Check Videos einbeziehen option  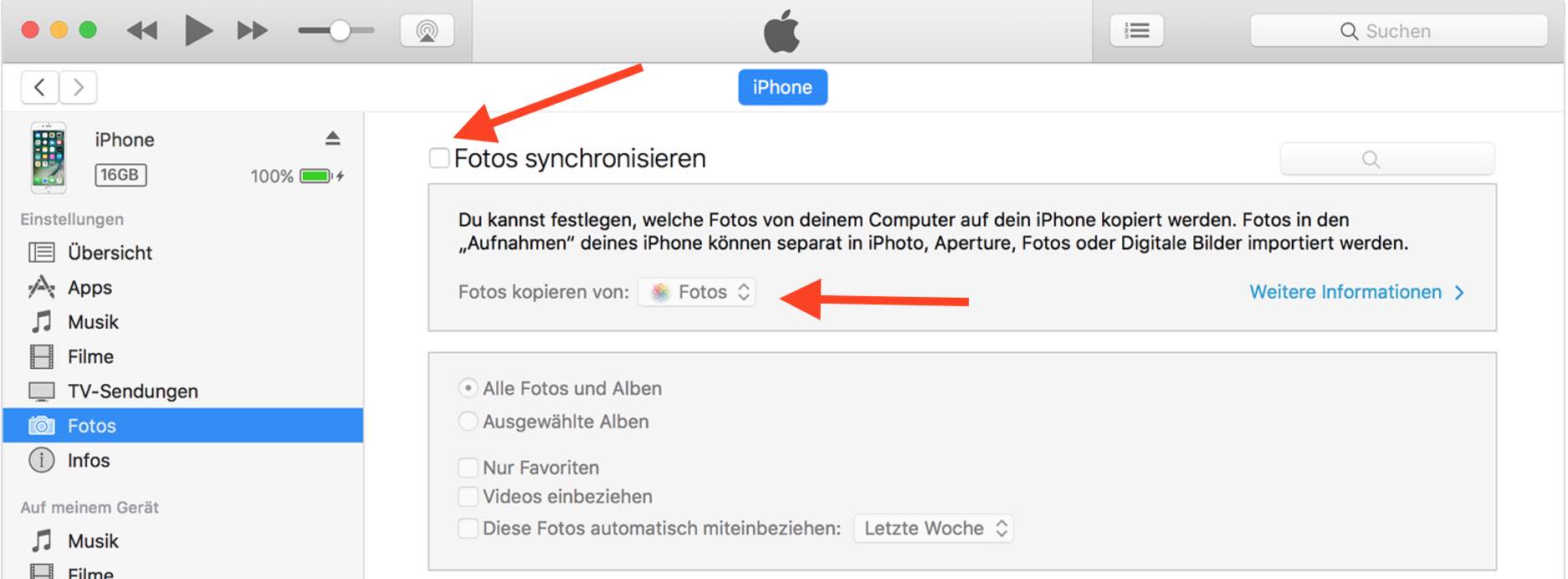[x=468, y=497]
